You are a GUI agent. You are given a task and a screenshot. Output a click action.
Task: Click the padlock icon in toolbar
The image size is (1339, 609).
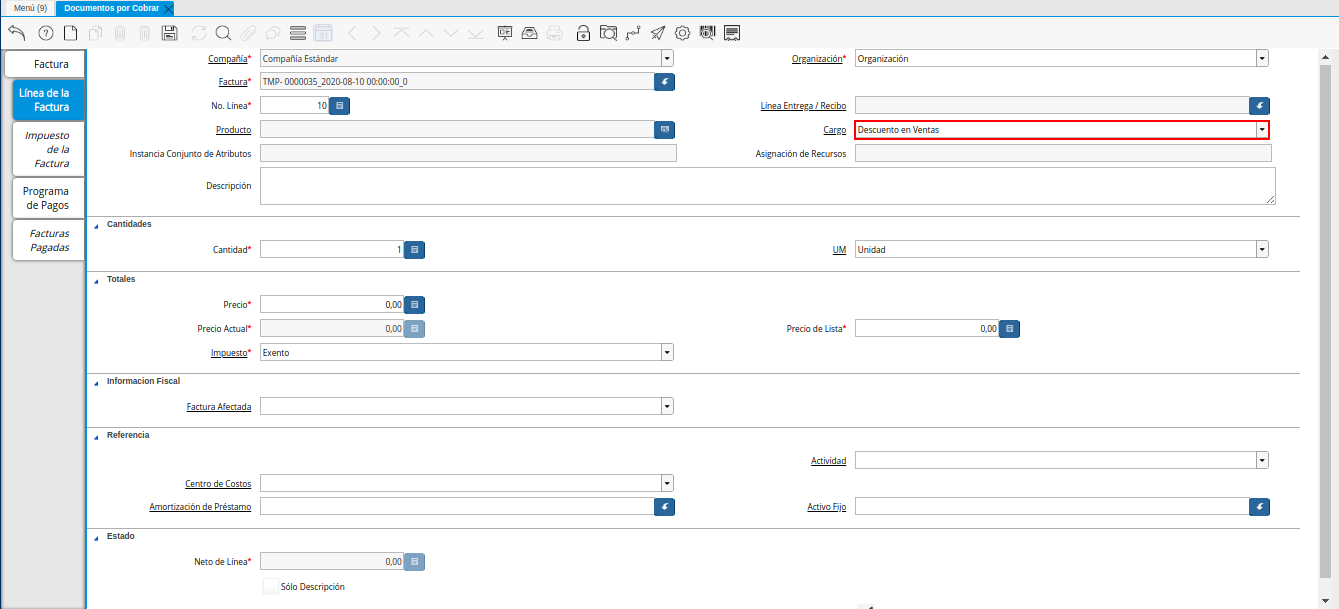pos(583,33)
